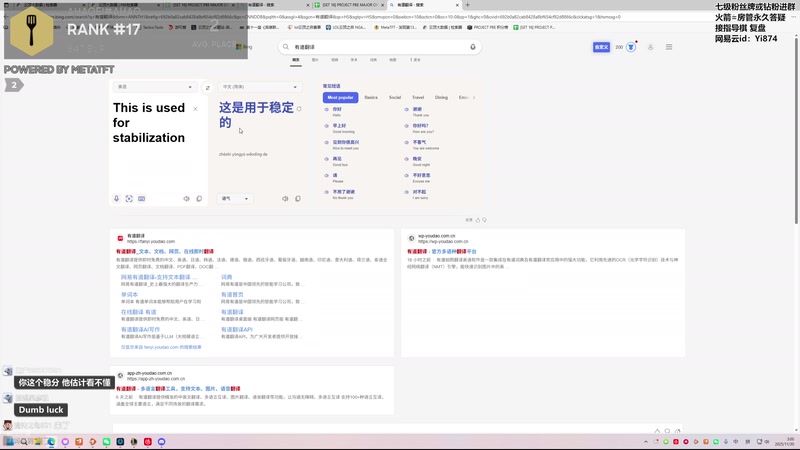Swap source and target translation languages

tap(207, 88)
